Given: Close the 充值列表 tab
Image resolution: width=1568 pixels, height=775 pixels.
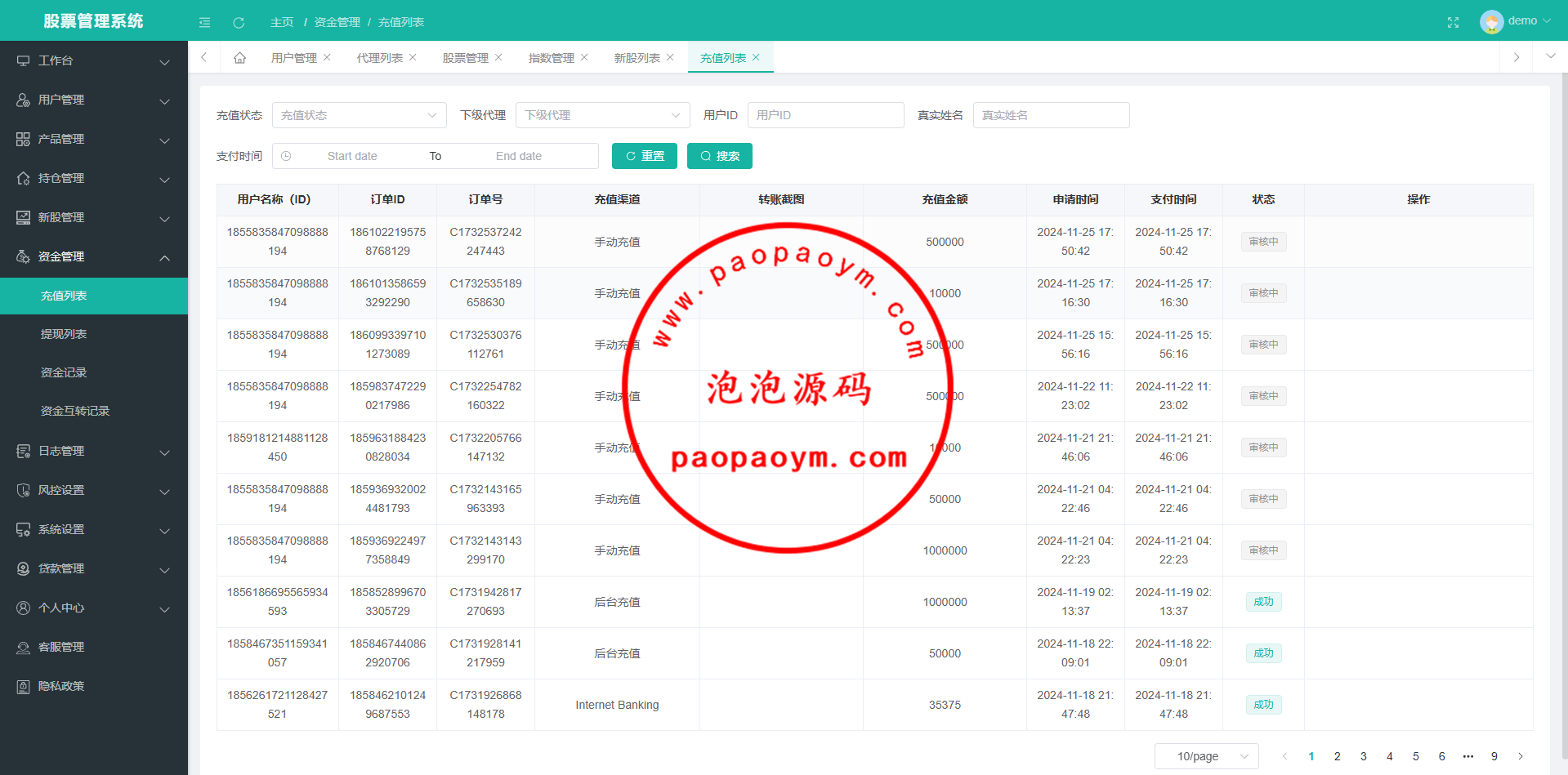Looking at the screenshot, I should pyautogui.click(x=756, y=57).
